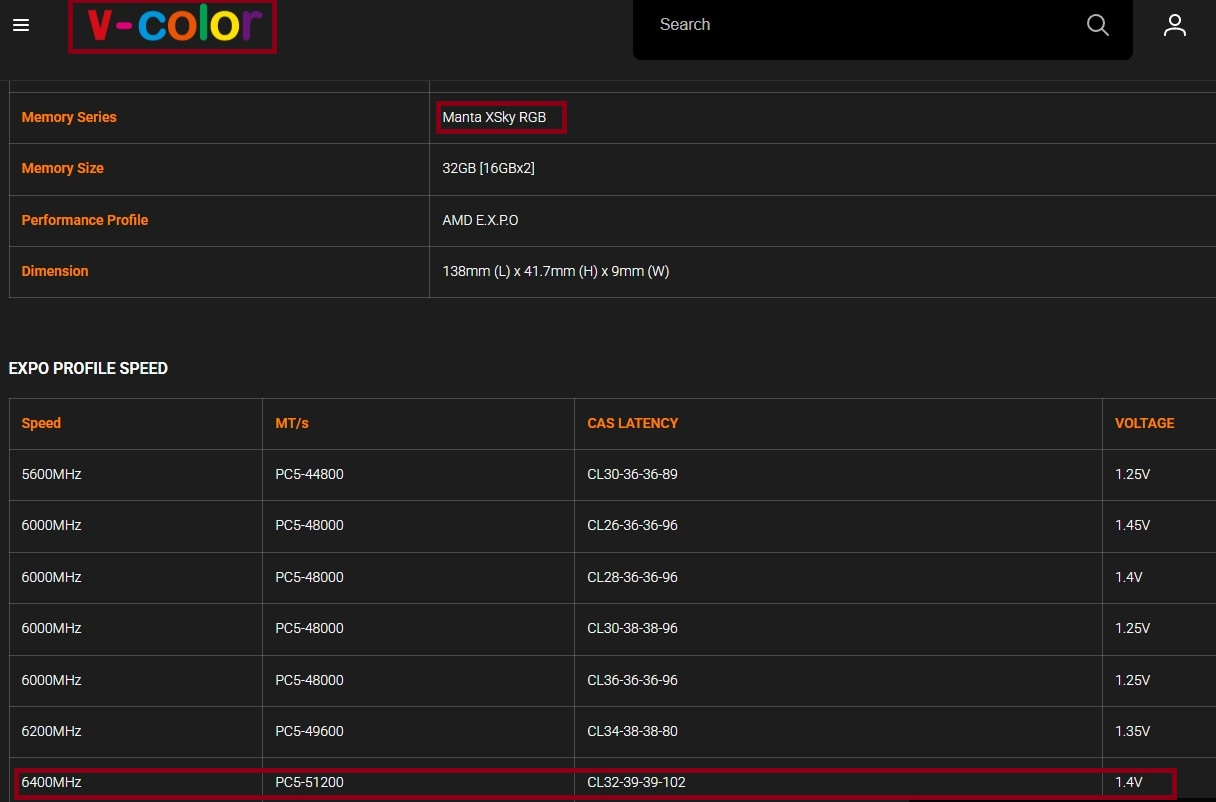Select the PC5-51200 cell
Viewport: 1216px width, 802px height.
pyautogui.click(x=309, y=782)
